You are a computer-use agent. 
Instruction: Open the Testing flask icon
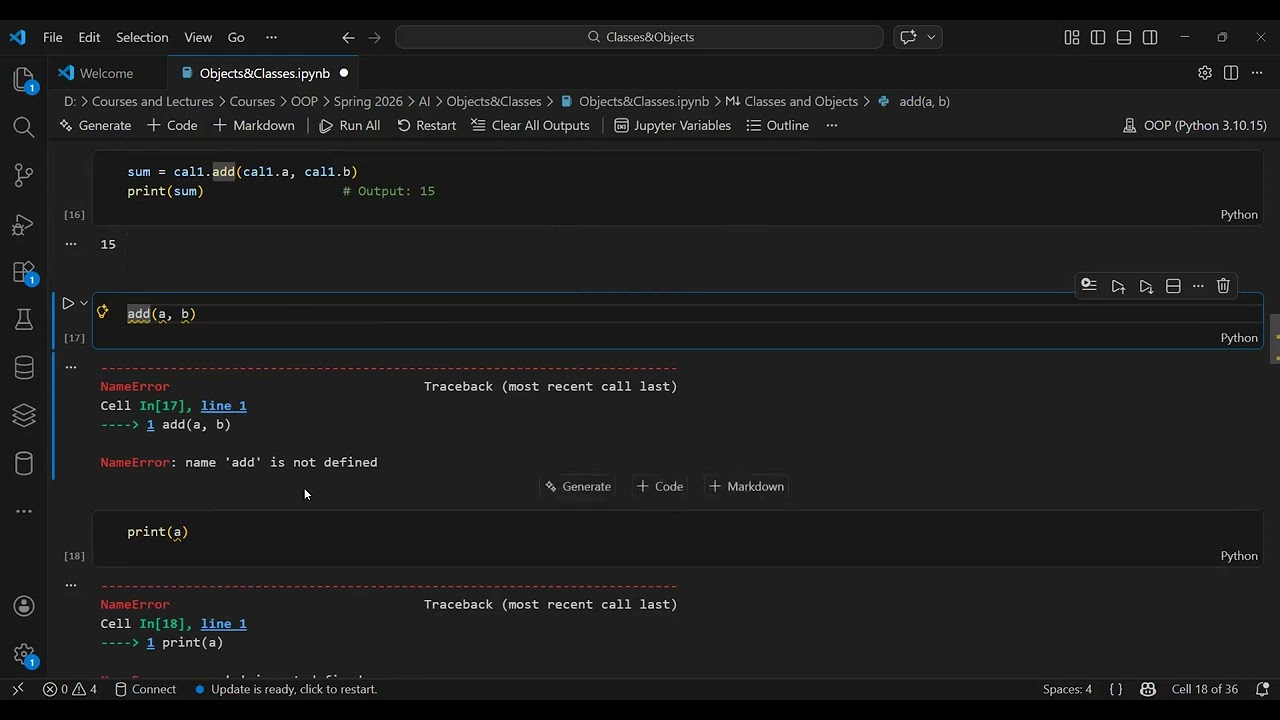[x=24, y=320]
